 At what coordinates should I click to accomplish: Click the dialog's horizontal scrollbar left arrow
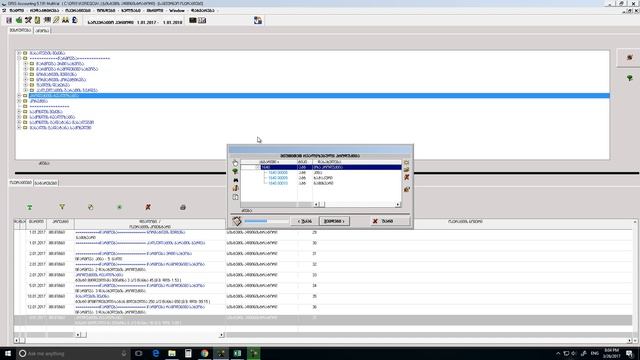tap(316, 204)
